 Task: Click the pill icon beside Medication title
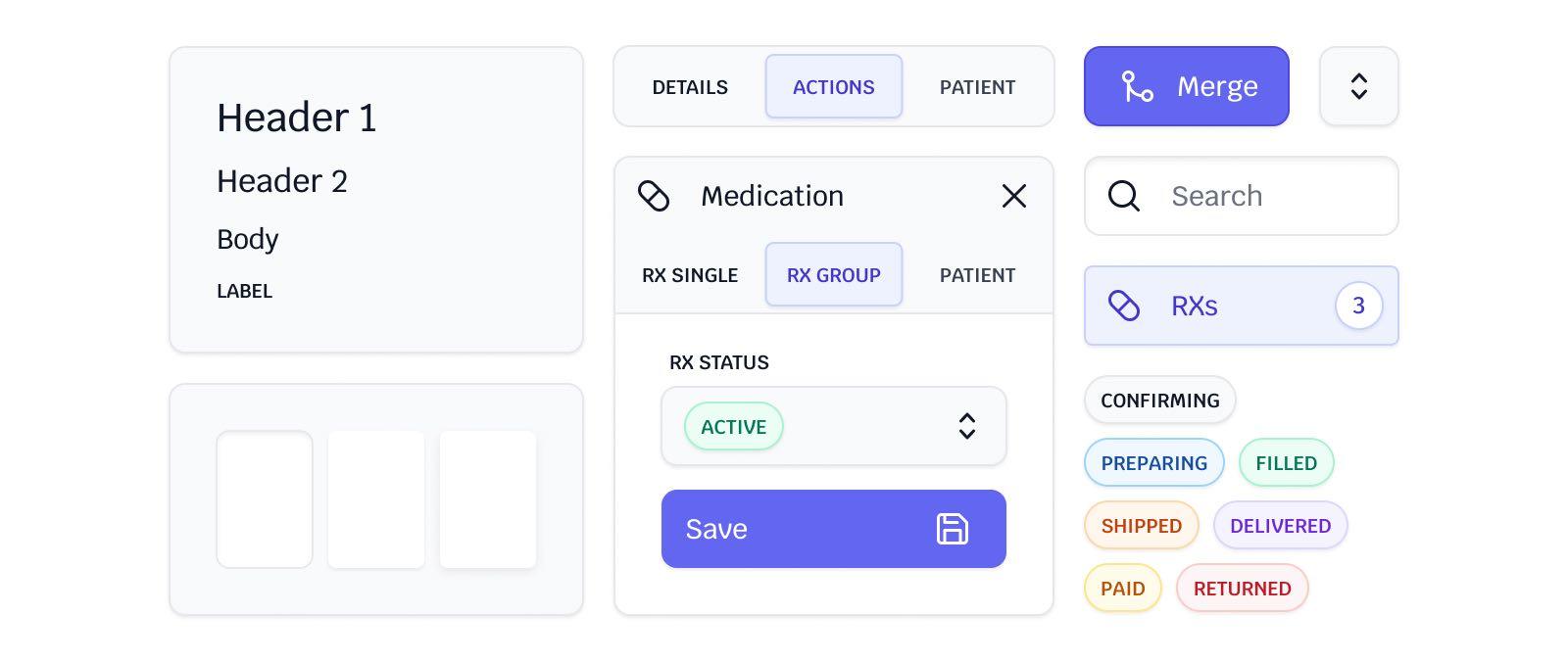tap(654, 196)
